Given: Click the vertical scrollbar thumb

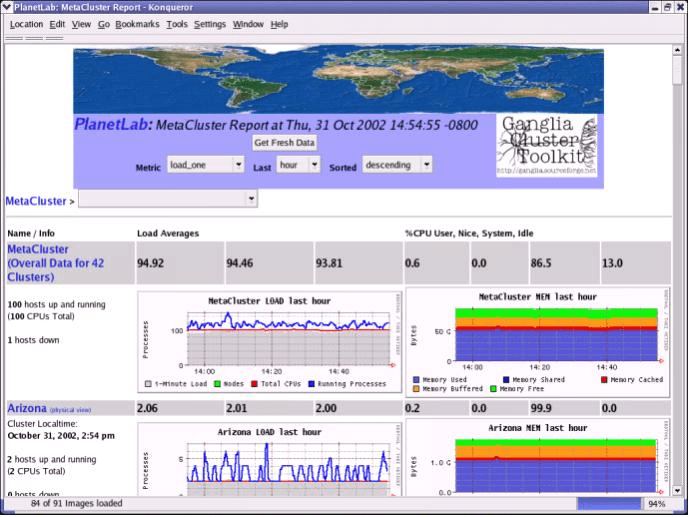Looking at the screenshot, I should (x=677, y=70).
